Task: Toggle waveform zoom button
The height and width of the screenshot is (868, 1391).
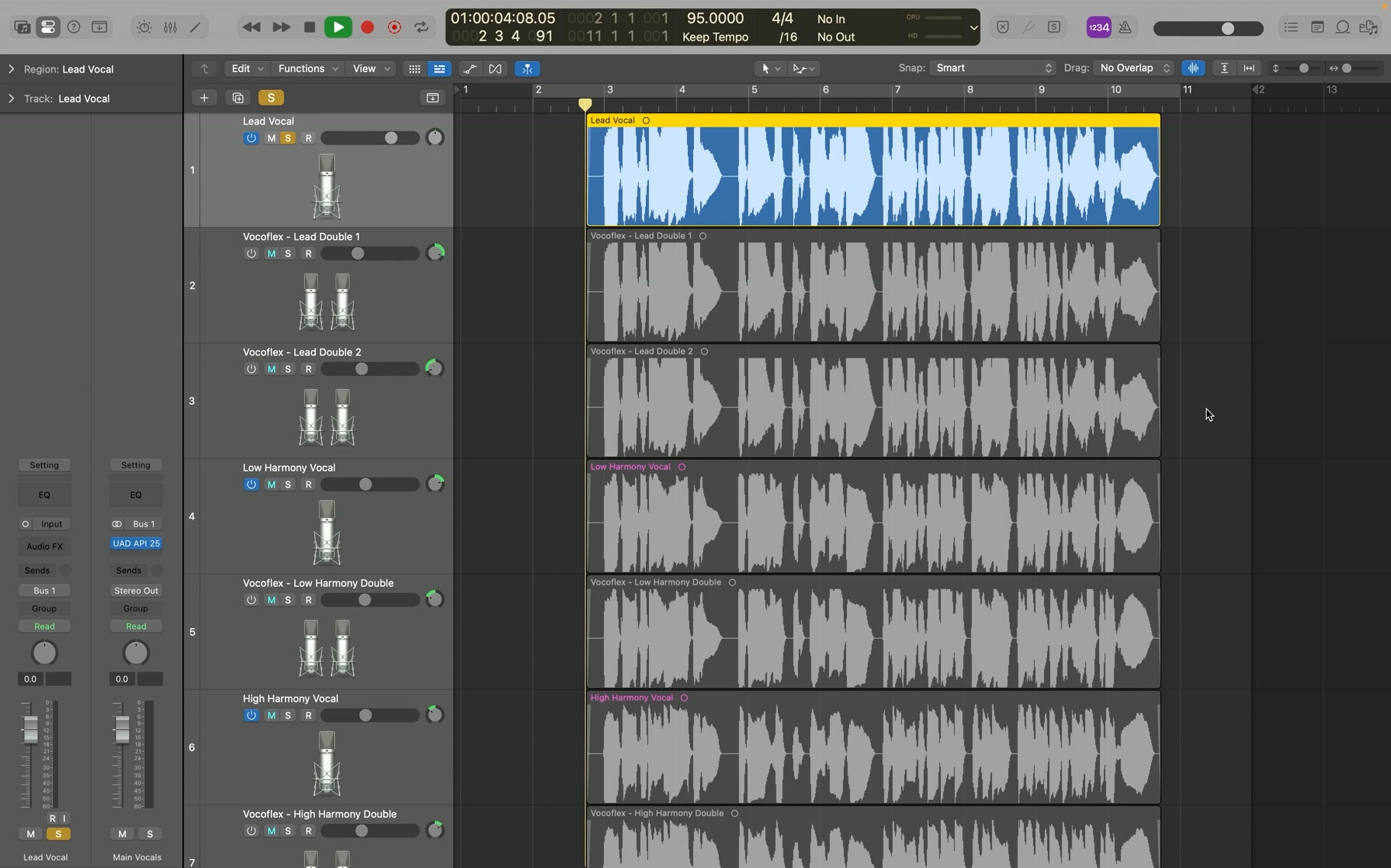Action: coord(1192,68)
